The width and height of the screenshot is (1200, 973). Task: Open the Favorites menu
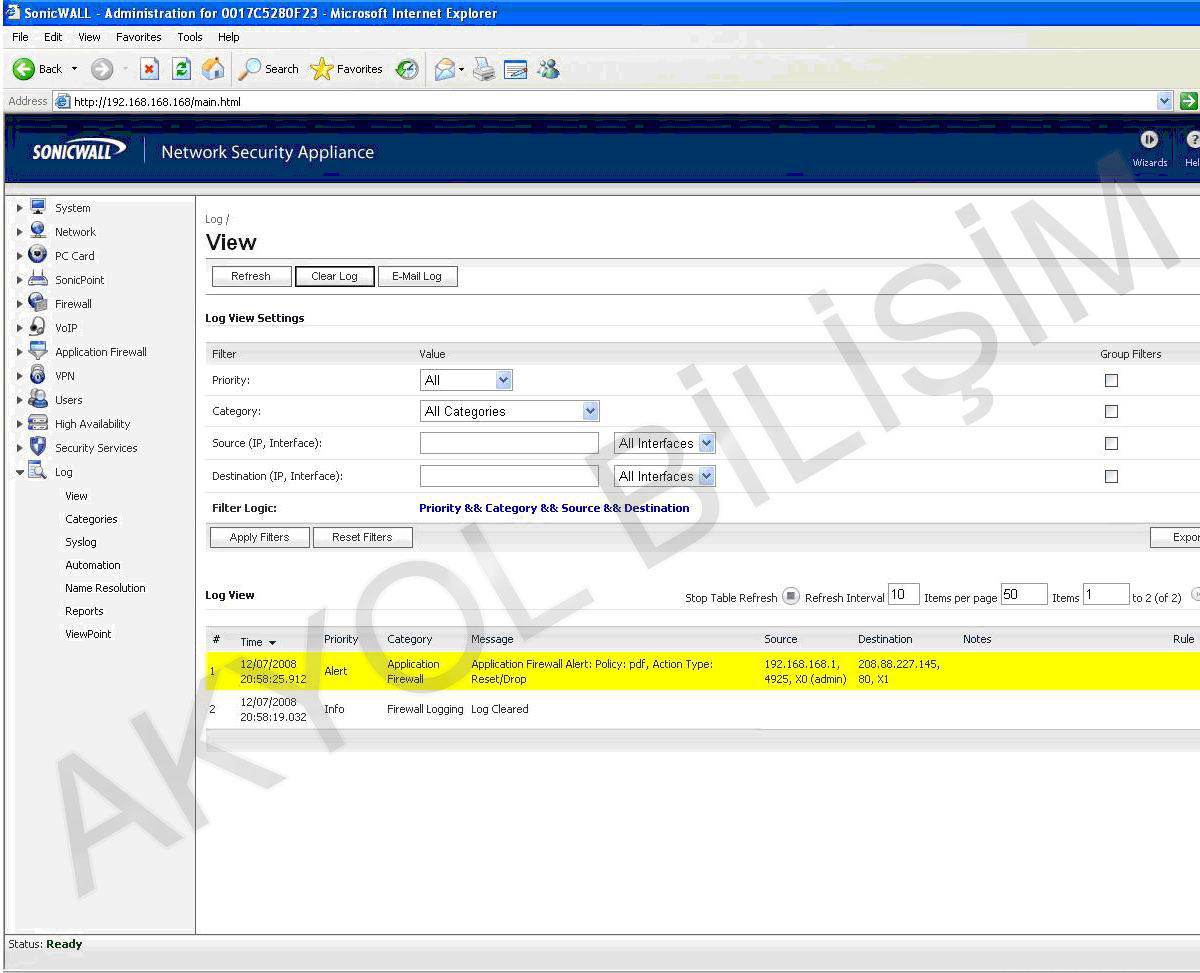138,37
